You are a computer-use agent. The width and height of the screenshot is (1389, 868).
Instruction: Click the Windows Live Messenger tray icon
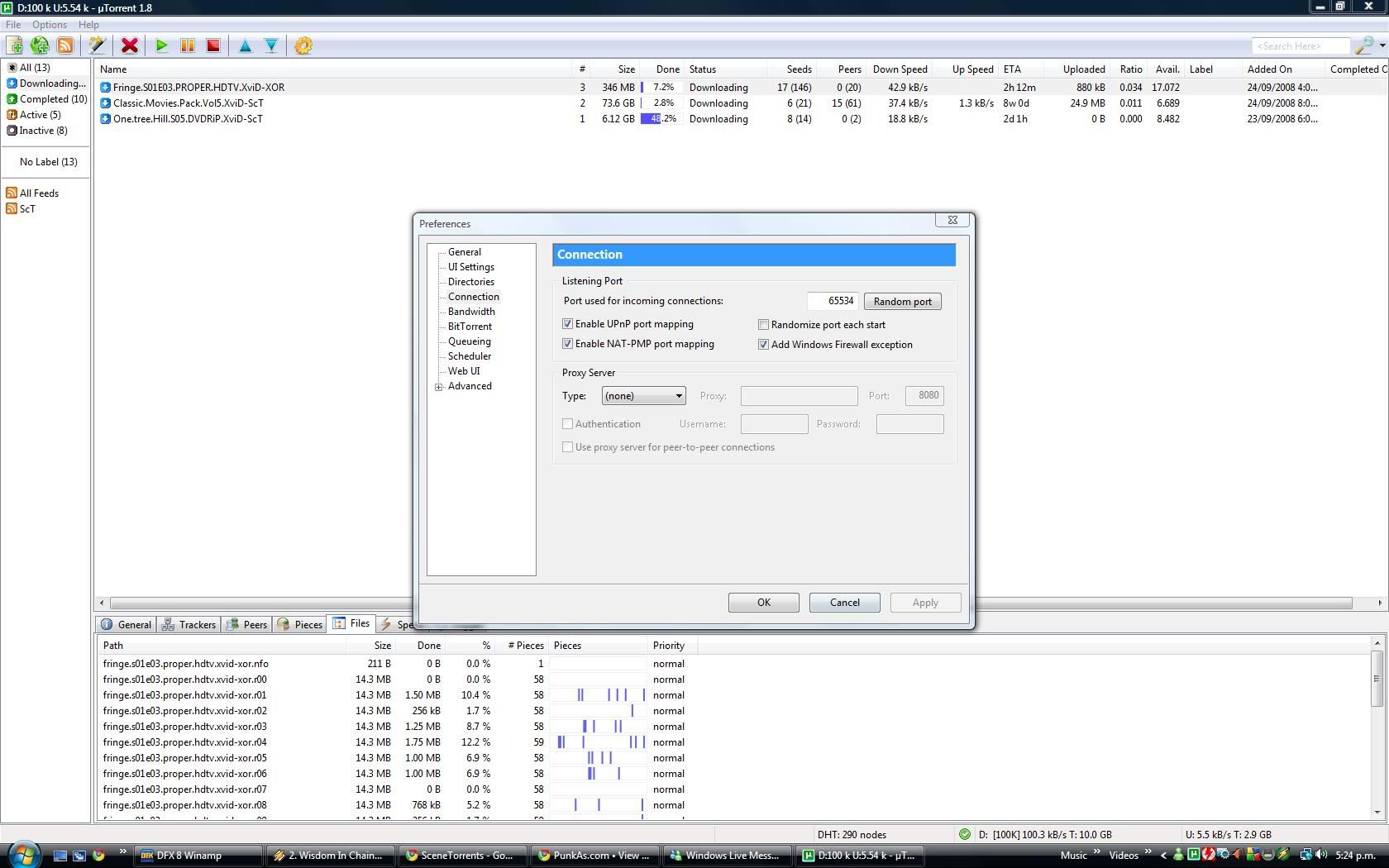tap(1178, 855)
